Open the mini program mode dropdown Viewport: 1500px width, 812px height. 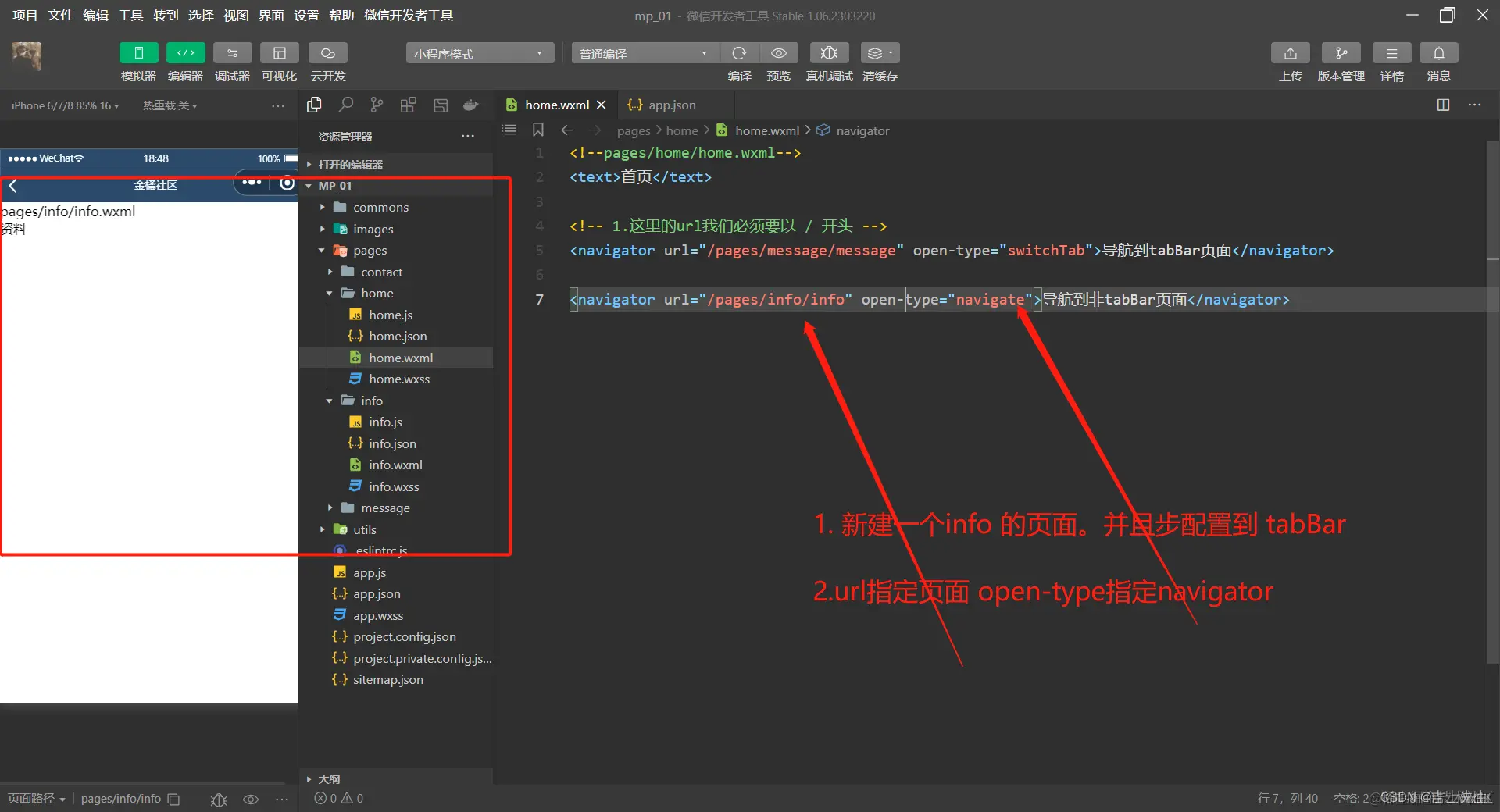coord(480,53)
